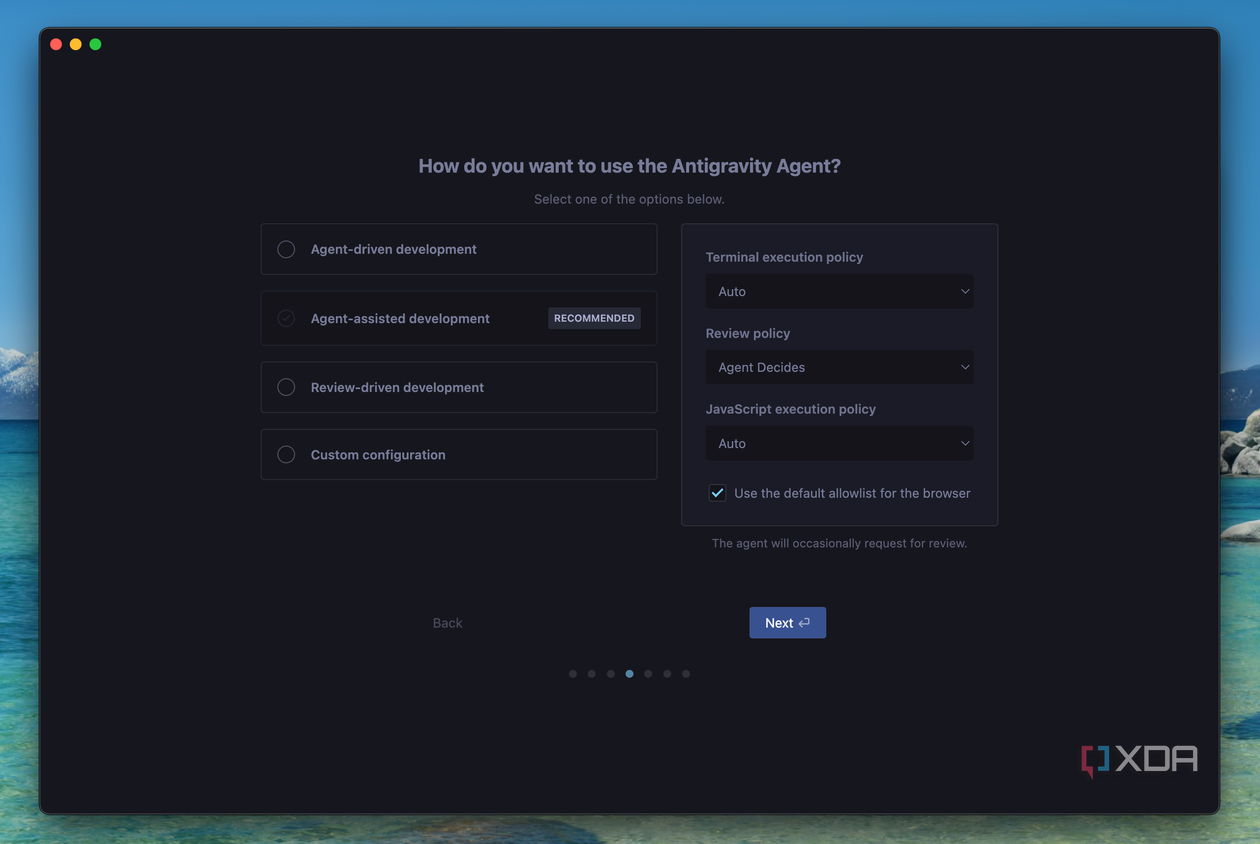The image size is (1260, 844).
Task: Jump to last onboarding step dot
Action: [x=686, y=674]
